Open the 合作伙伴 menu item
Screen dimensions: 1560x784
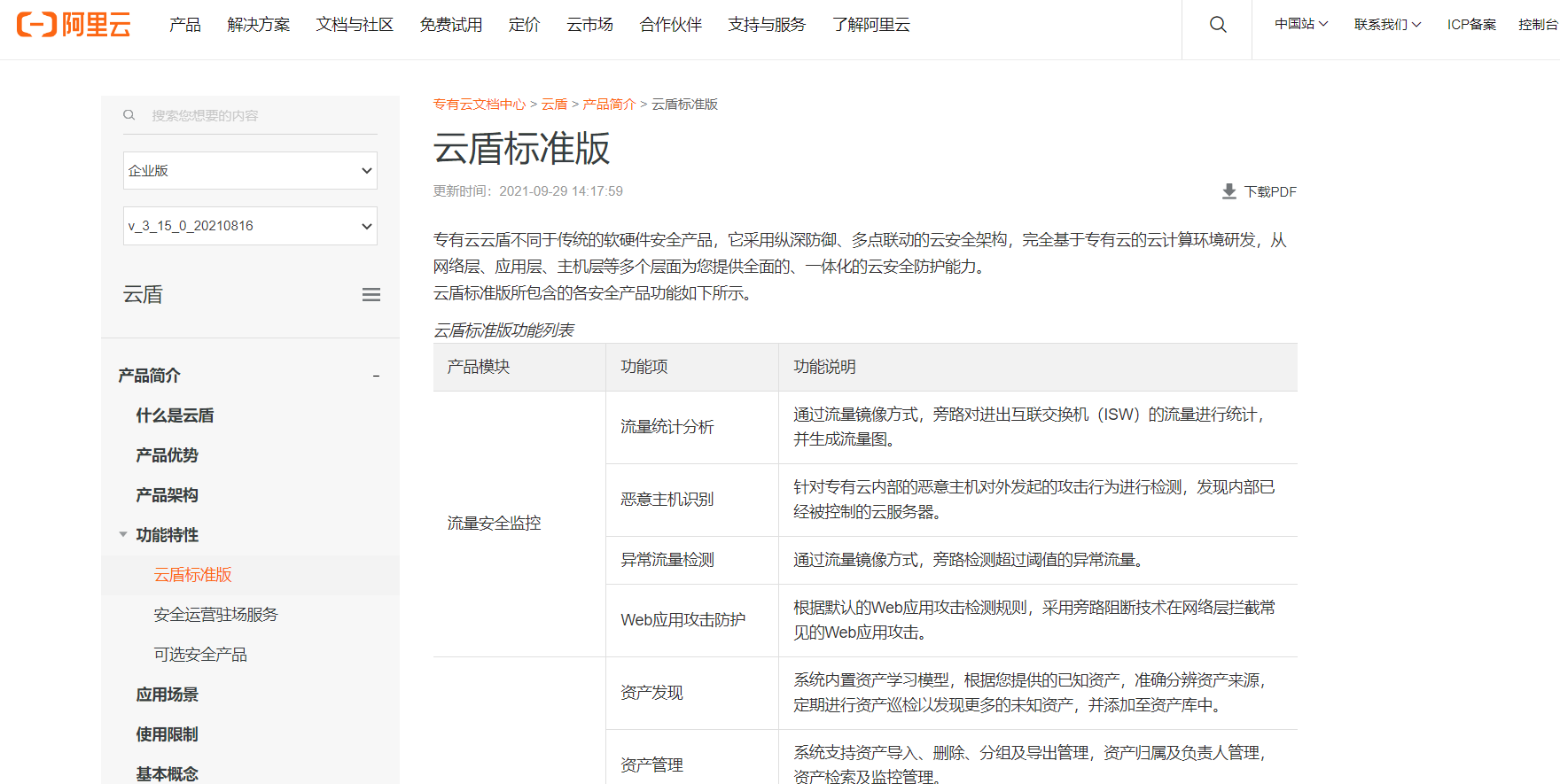[x=671, y=25]
